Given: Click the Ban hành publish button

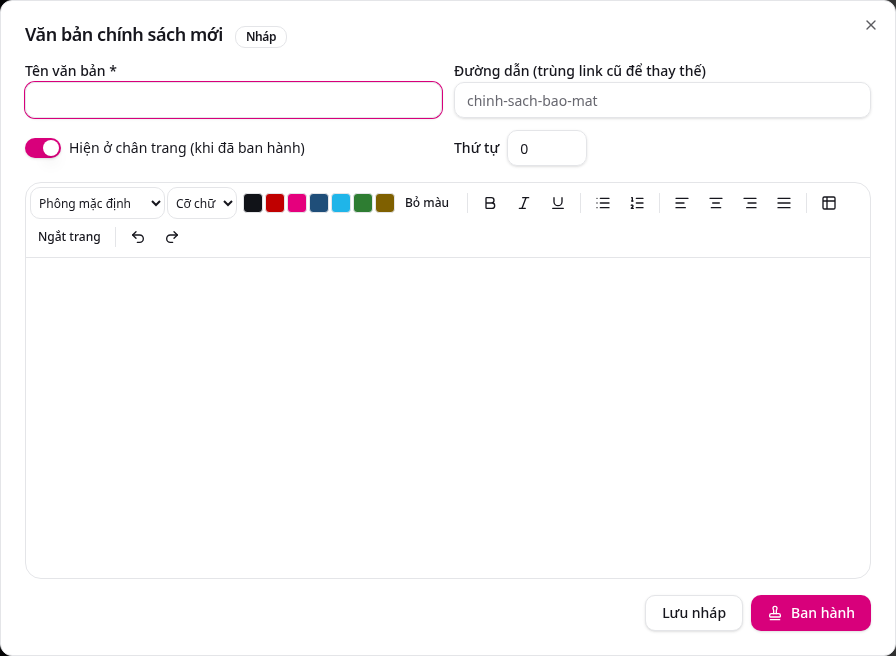Looking at the screenshot, I should pyautogui.click(x=811, y=613).
